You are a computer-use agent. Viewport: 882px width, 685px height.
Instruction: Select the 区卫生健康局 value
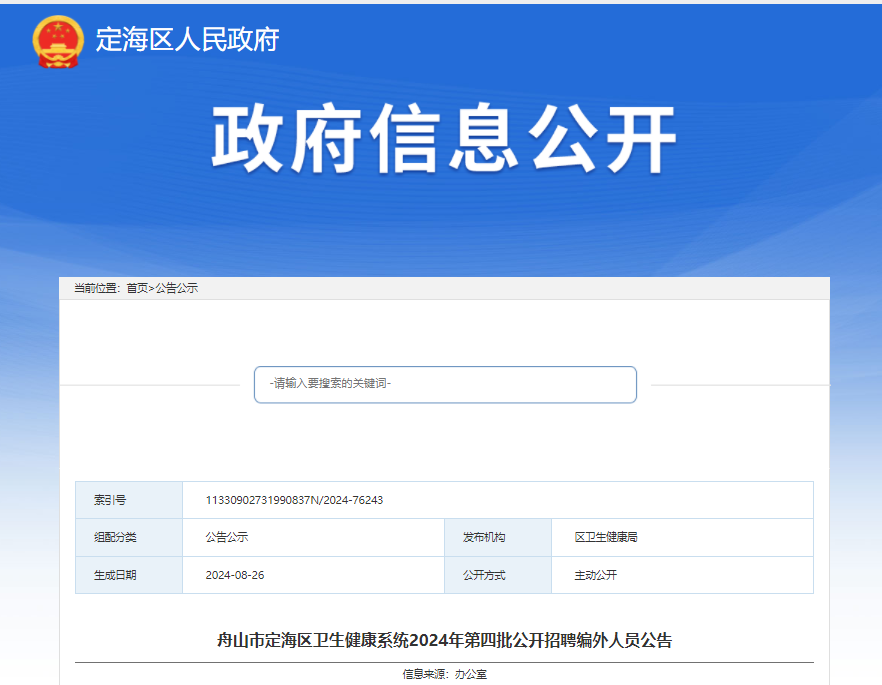point(606,537)
